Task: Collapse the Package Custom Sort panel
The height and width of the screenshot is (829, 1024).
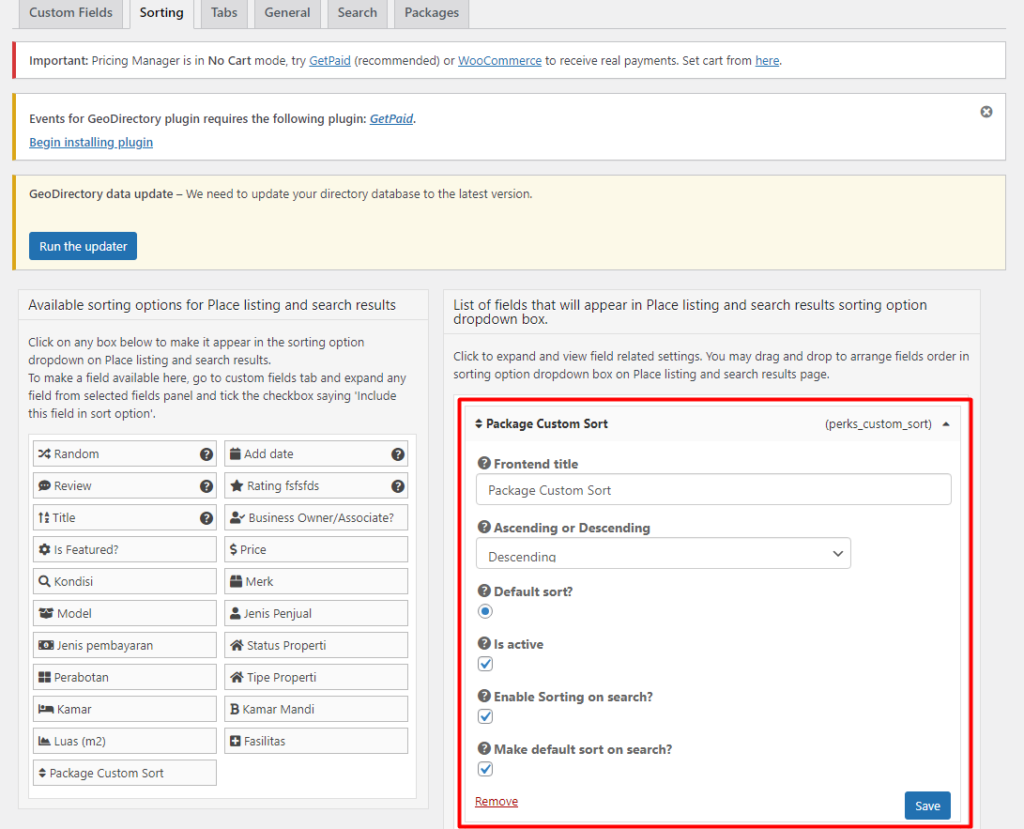Action: tap(946, 424)
